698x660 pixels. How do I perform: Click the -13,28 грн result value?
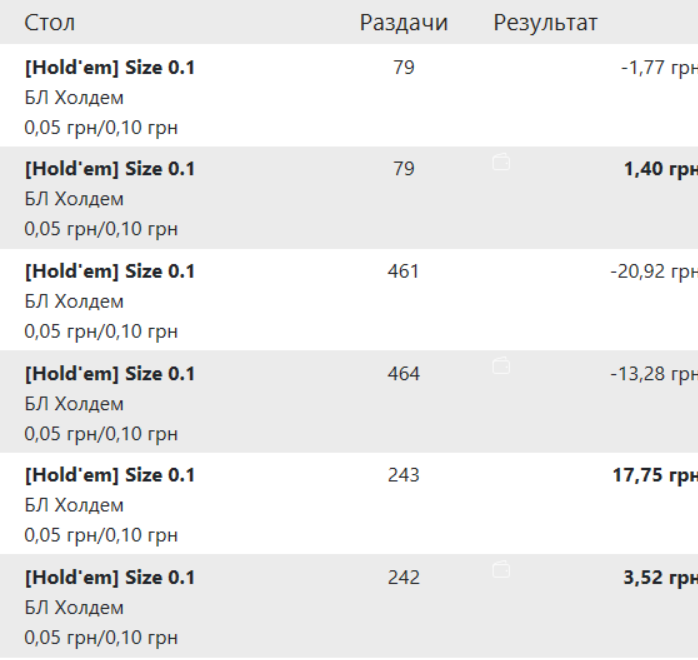(654, 374)
